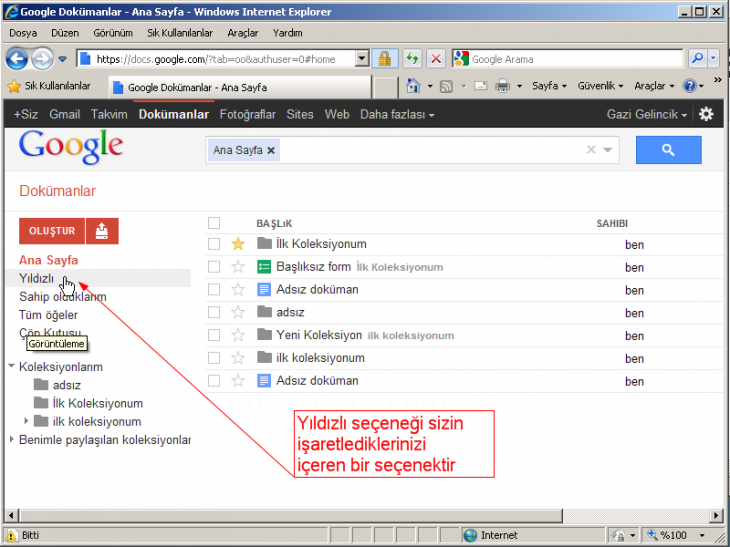730x547 pixels.
Task: Toggle the select-all checkbox beside Başlık
Action: [213, 223]
